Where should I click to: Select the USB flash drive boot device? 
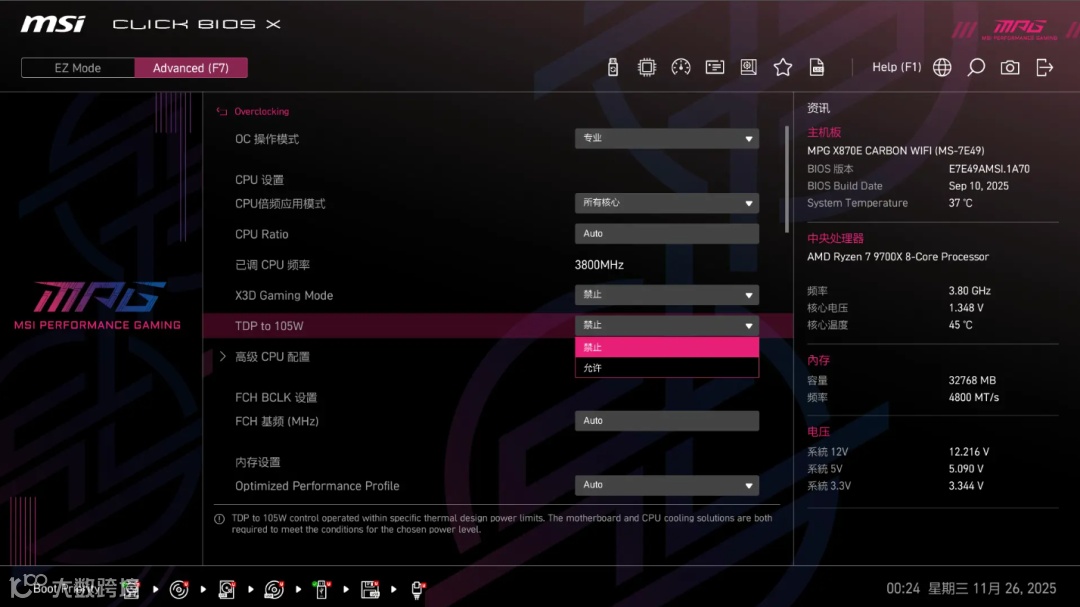pyautogui.click(x=321, y=589)
